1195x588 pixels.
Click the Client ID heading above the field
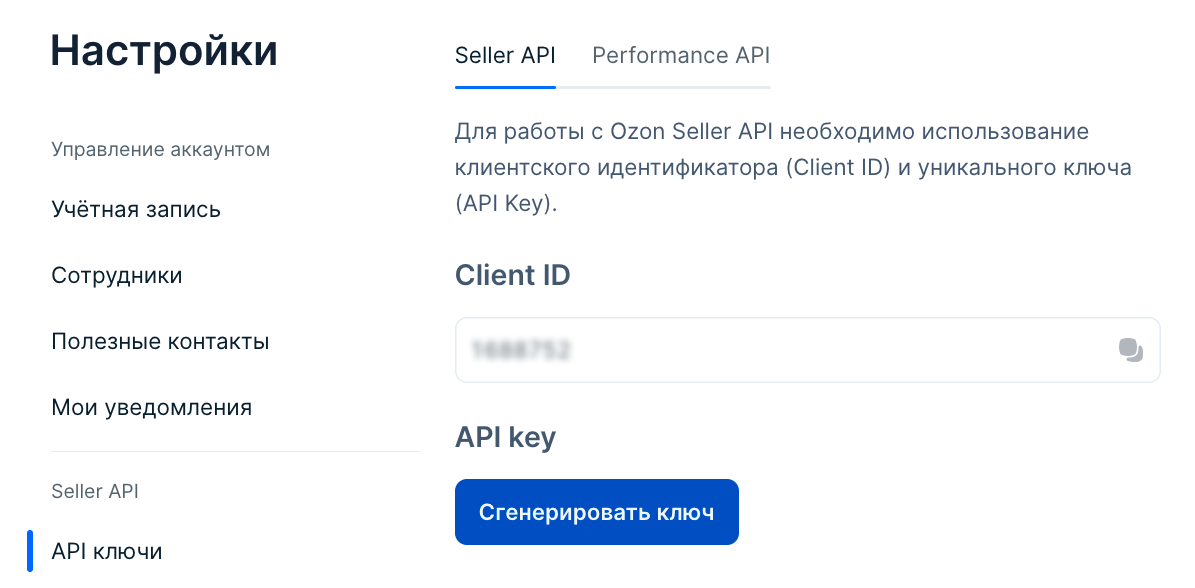[512, 275]
